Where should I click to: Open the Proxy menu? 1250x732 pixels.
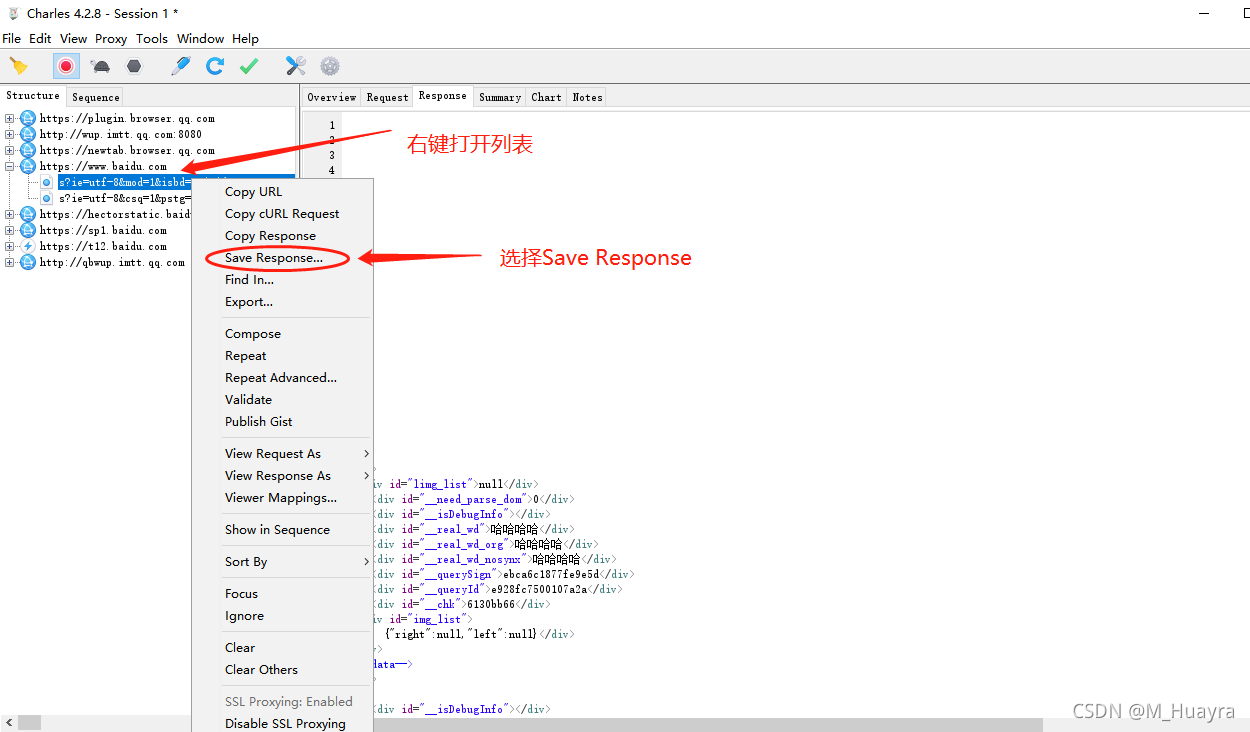pos(111,39)
